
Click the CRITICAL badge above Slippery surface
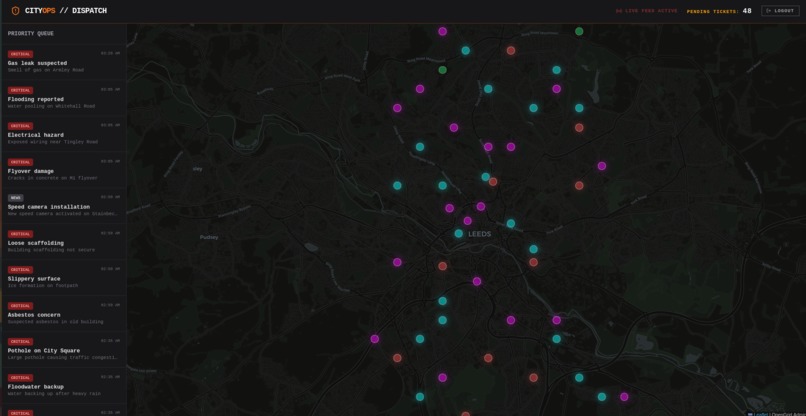(x=21, y=270)
